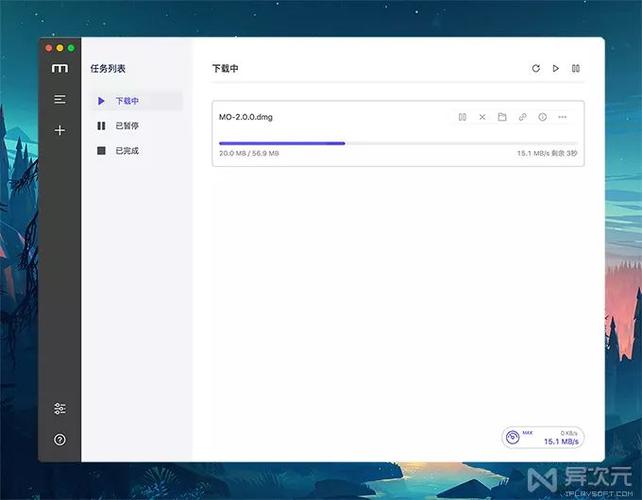Select the MO-2.0.0.dmg file name

click(246, 117)
